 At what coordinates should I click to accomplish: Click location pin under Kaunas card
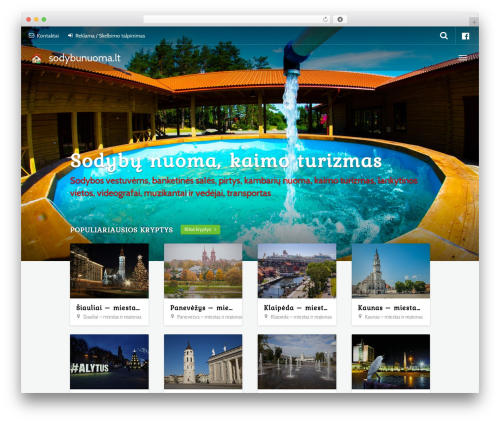tap(360, 316)
